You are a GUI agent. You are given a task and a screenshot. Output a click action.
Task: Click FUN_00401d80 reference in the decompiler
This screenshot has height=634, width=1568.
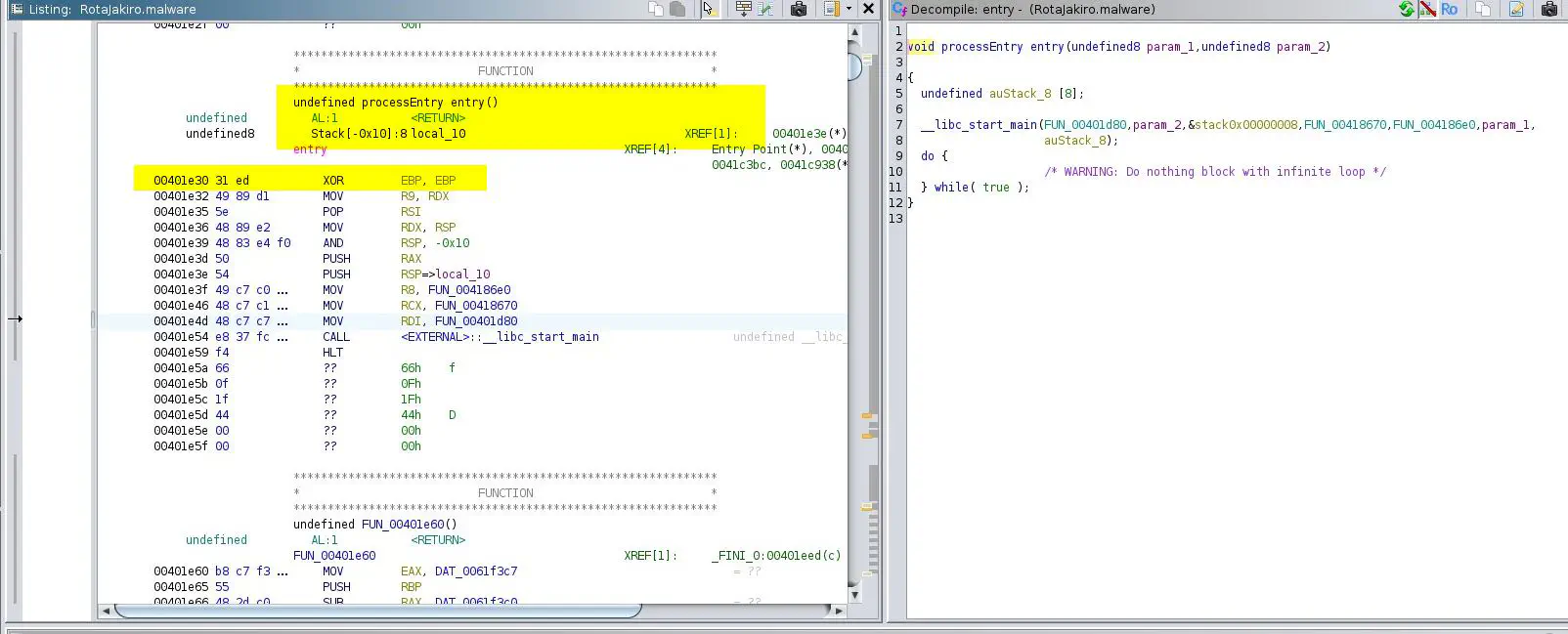point(1085,125)
